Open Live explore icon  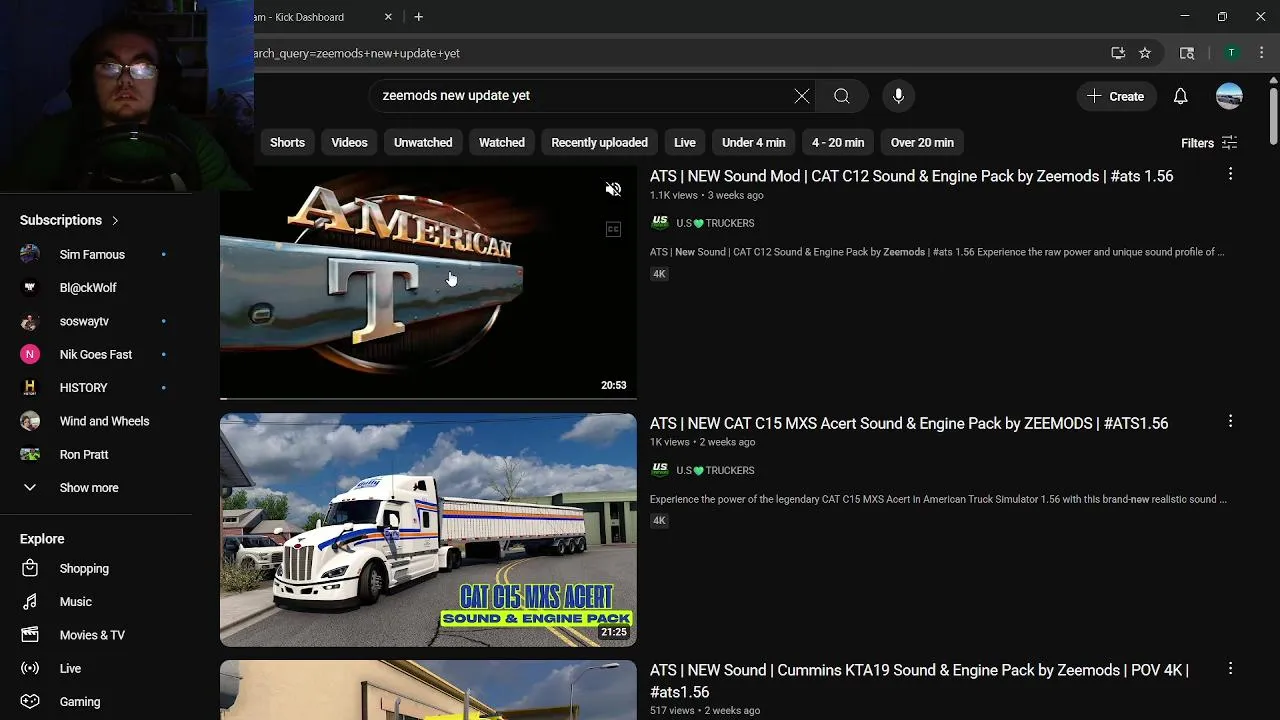coord(30,668)
